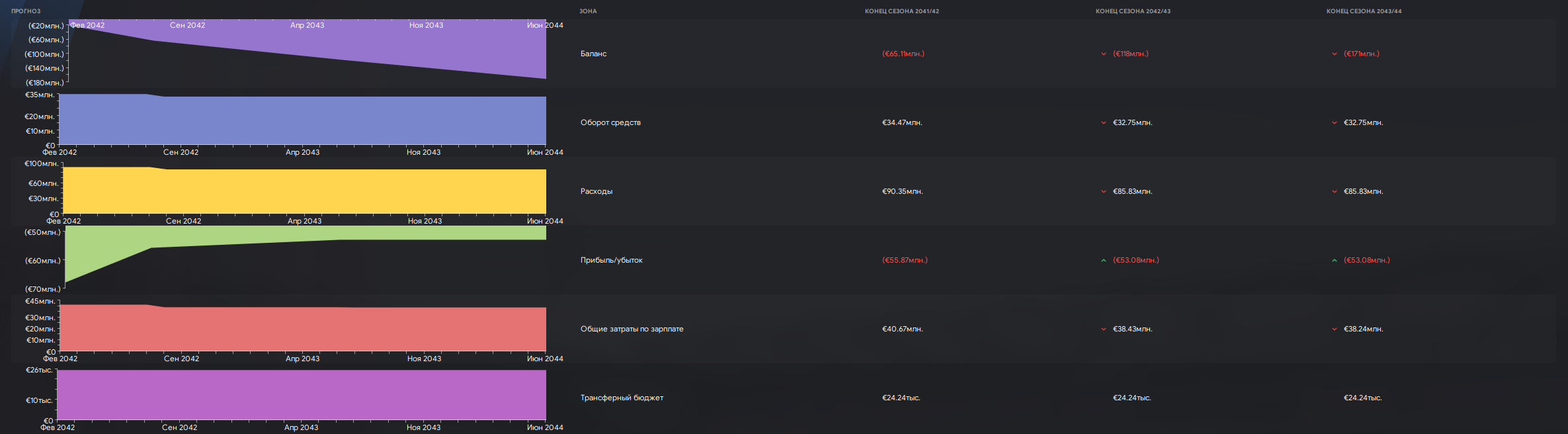Click the green up arrow for Прибыль/убыток 2042/43
This screenshot has width=1568, height=434.
click(1103, 261)
